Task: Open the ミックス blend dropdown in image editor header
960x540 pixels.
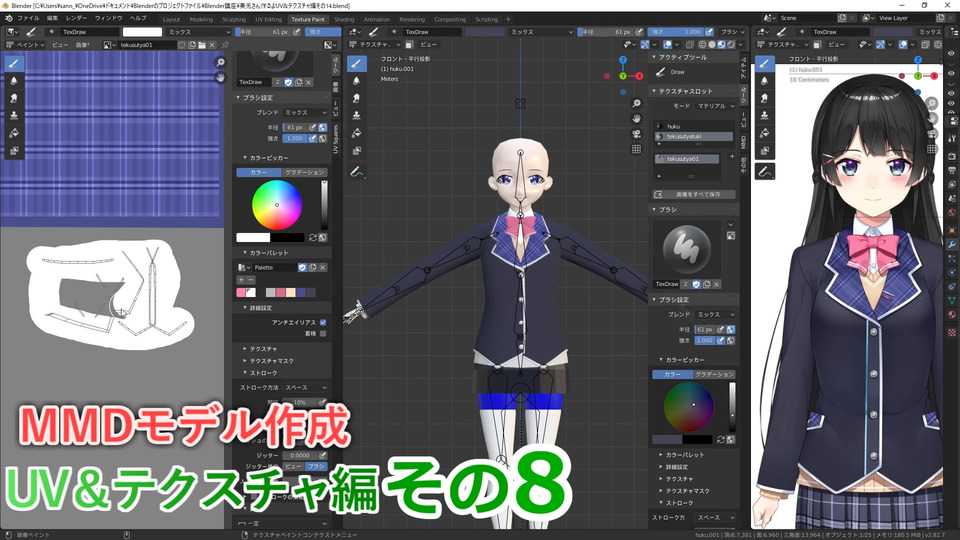Action: (x=198, y=32)
